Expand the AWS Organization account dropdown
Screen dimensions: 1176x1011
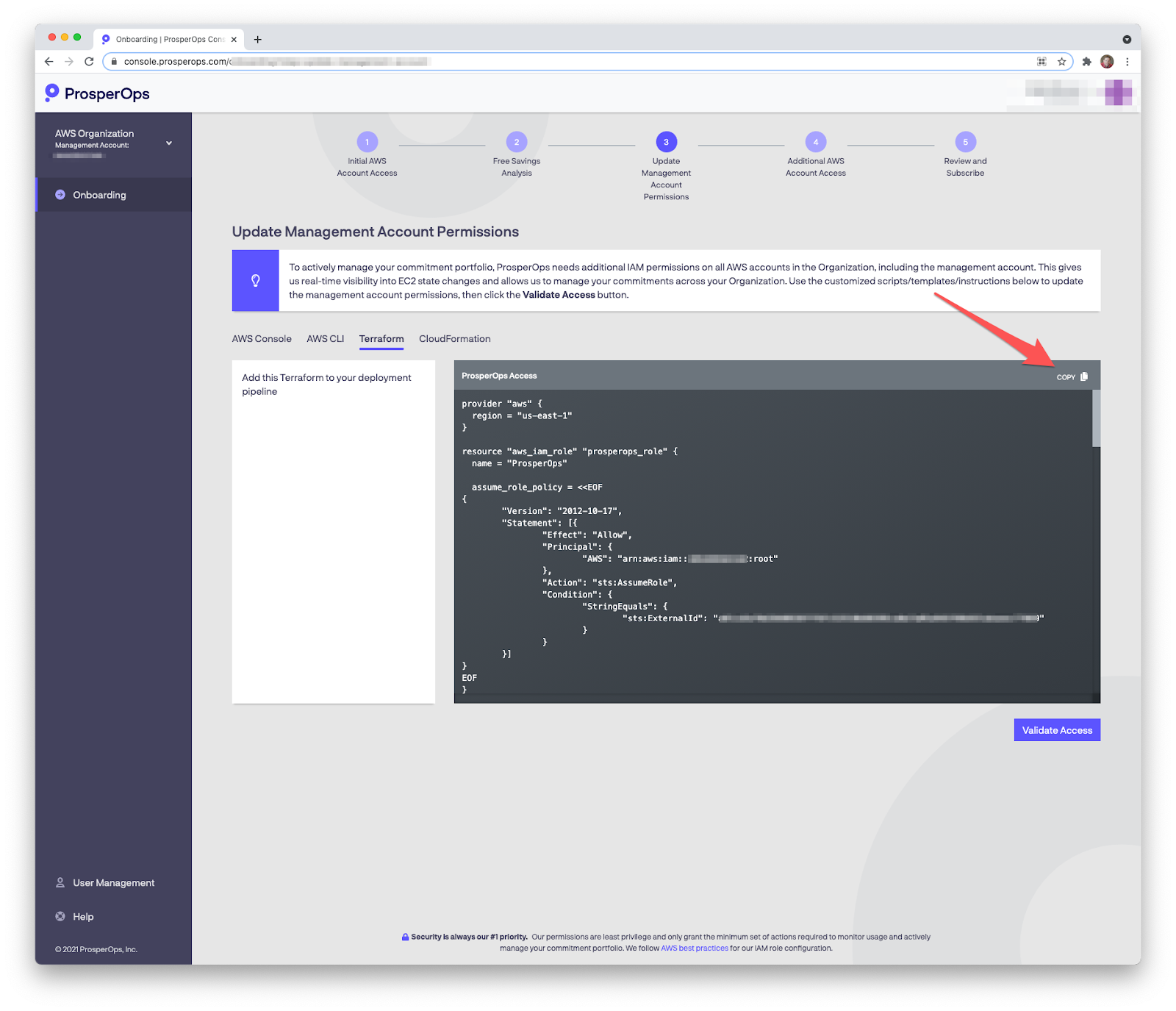169,143
